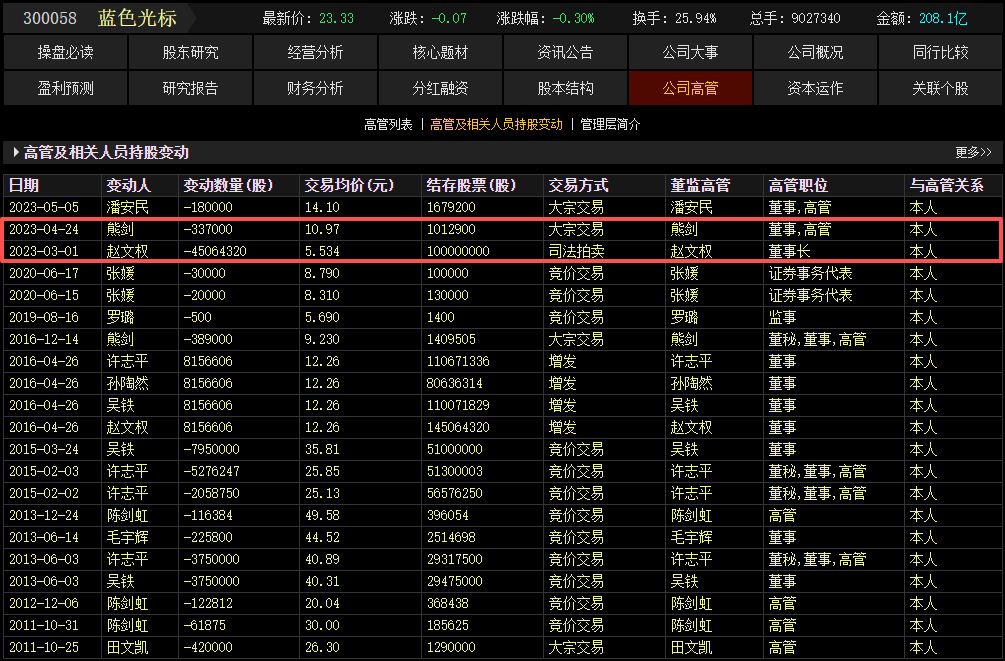Screen dimensions: 1005x661
Task: View the 关联个股 tab
Action: tap(938, 88)
